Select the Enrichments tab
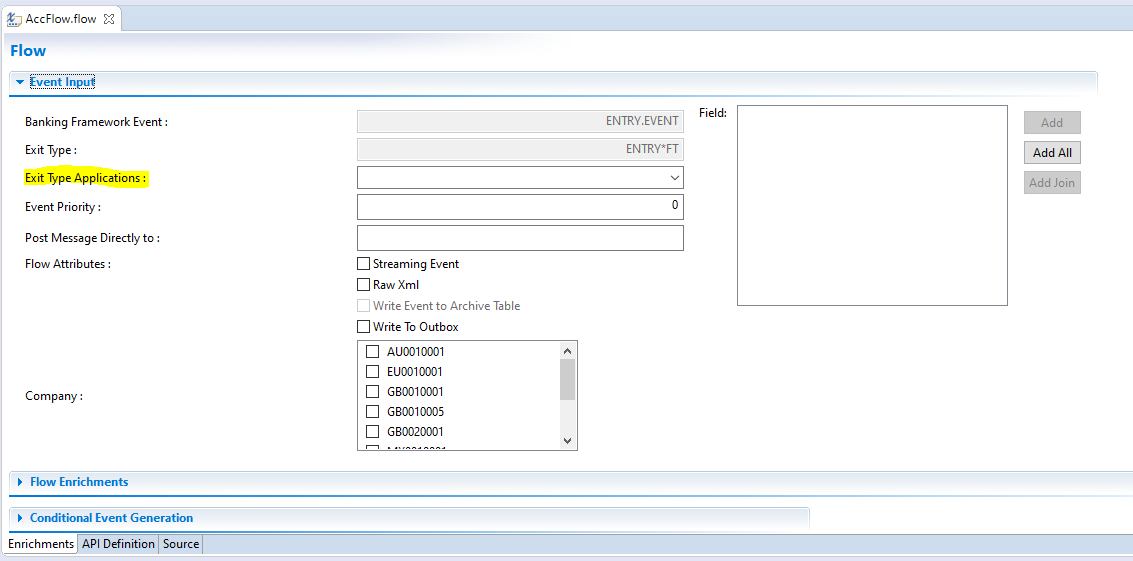 [41, 544]
